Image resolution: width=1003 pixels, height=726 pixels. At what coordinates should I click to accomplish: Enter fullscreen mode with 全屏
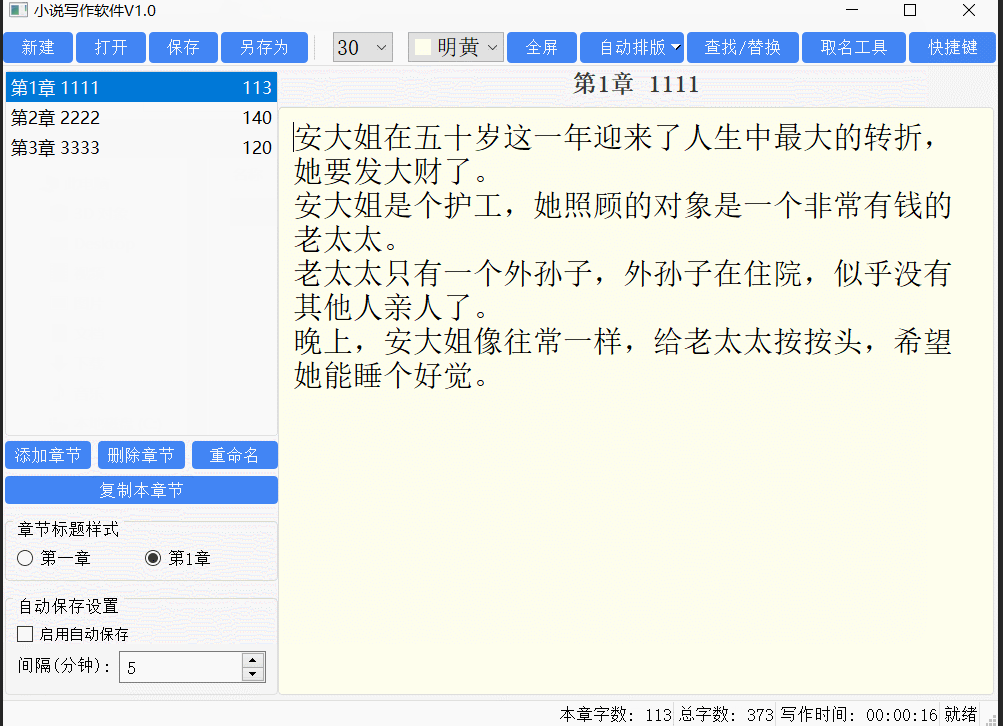[541, 47]
